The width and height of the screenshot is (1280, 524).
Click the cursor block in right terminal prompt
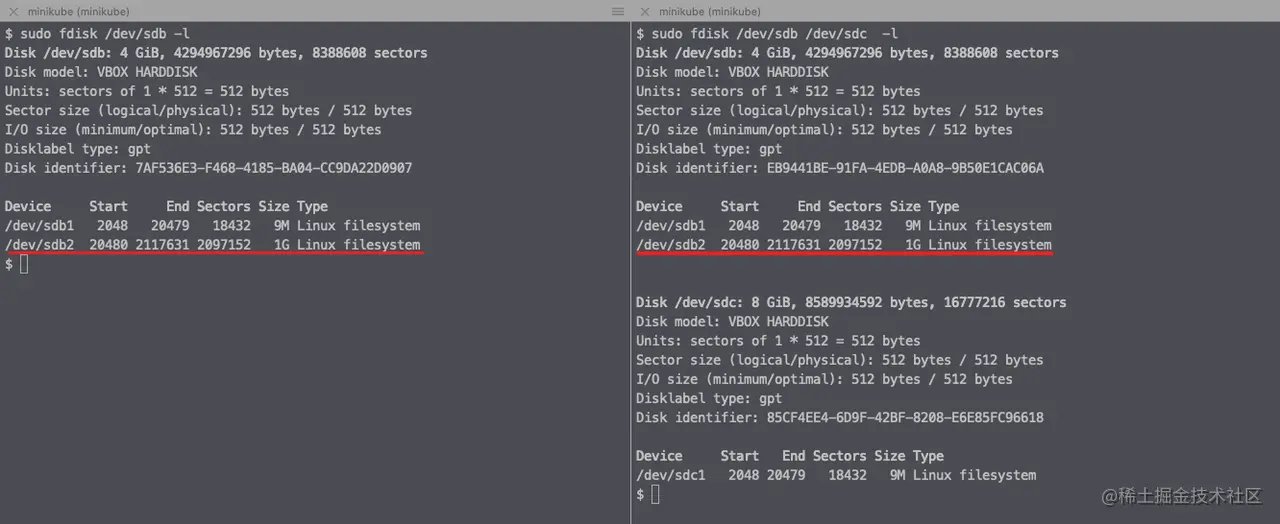click(656, 495)
